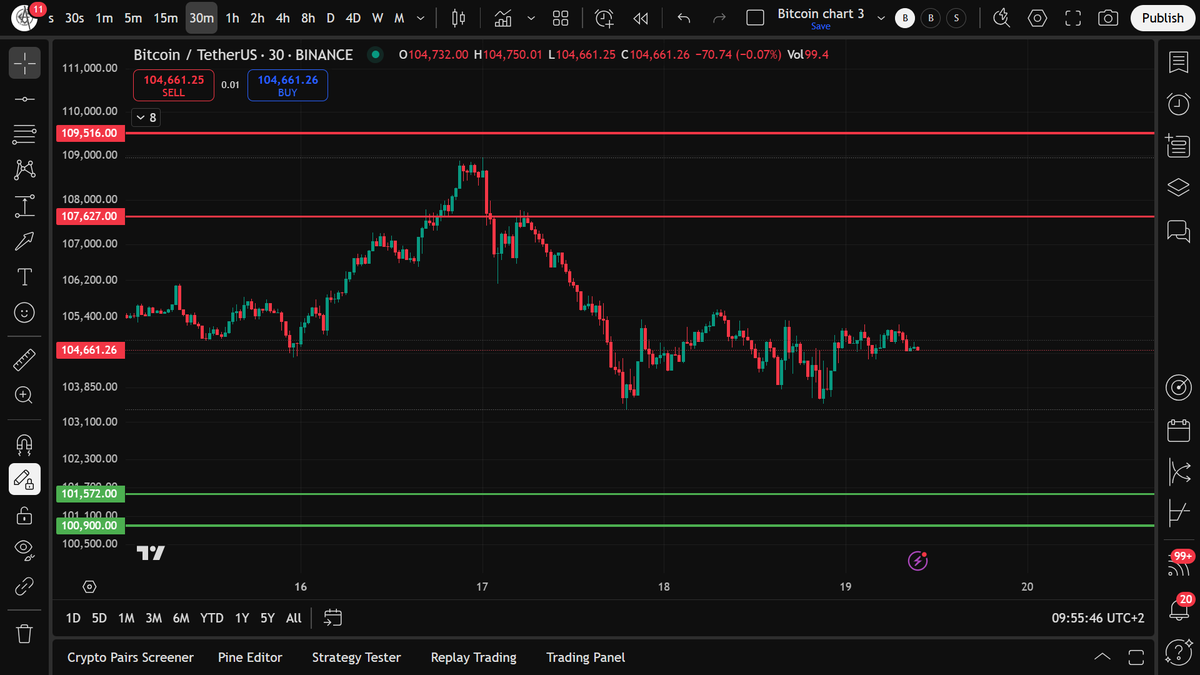Enter fullscreen mode

pos(1073,18)
